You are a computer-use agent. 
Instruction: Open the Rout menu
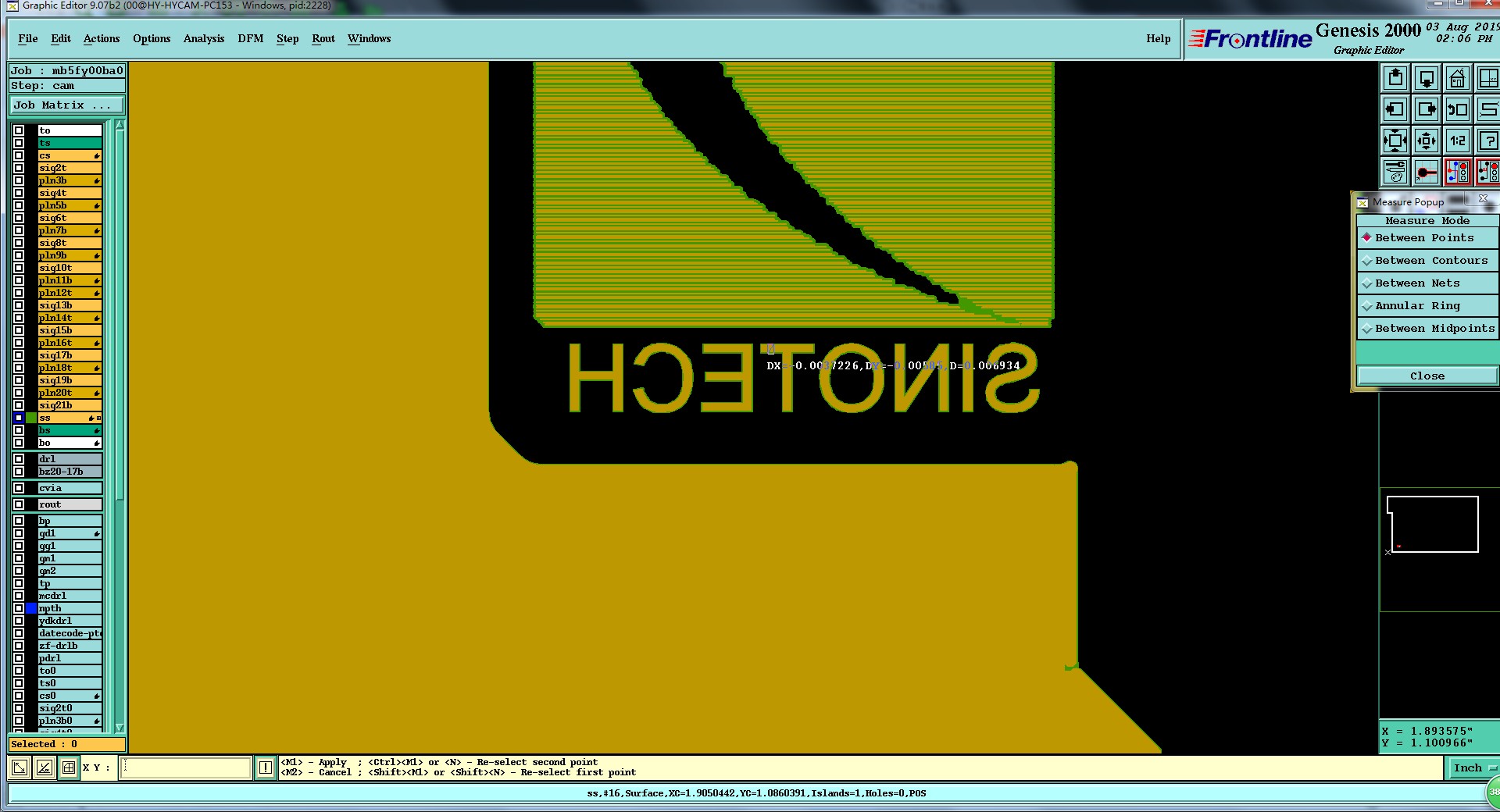323,38
